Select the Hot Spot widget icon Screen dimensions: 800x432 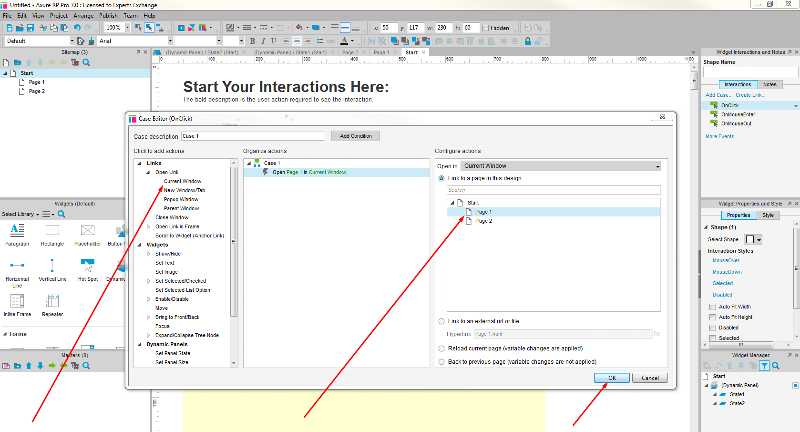(x=87, y=265)
